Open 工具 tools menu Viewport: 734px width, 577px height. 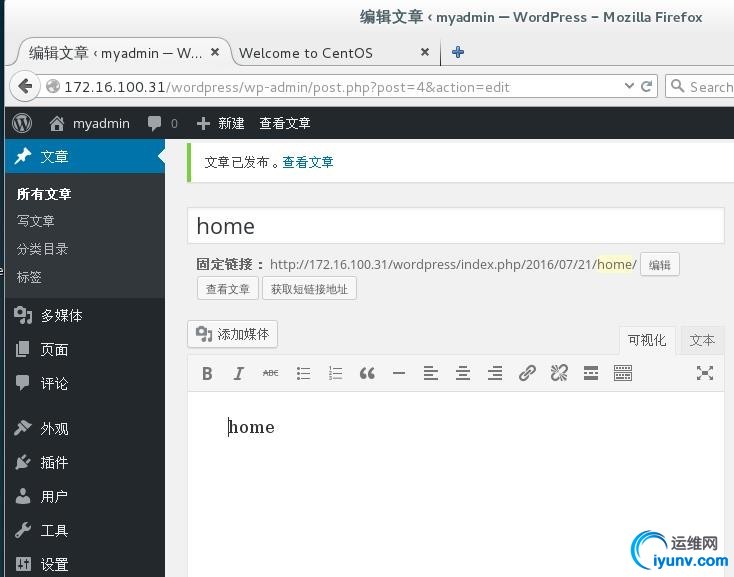coord(85,531)
